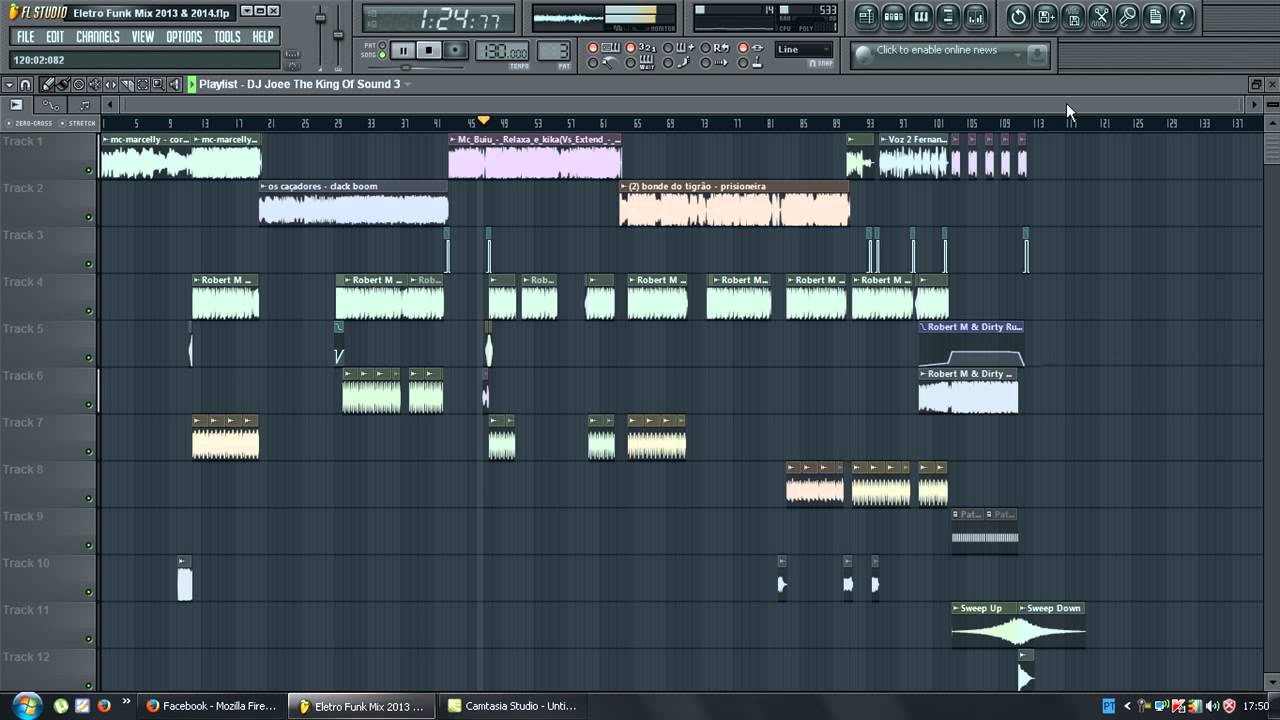This screenshot has width=1280, height=720.
Task: Open the EDIT menu
Action: point(55,37)
